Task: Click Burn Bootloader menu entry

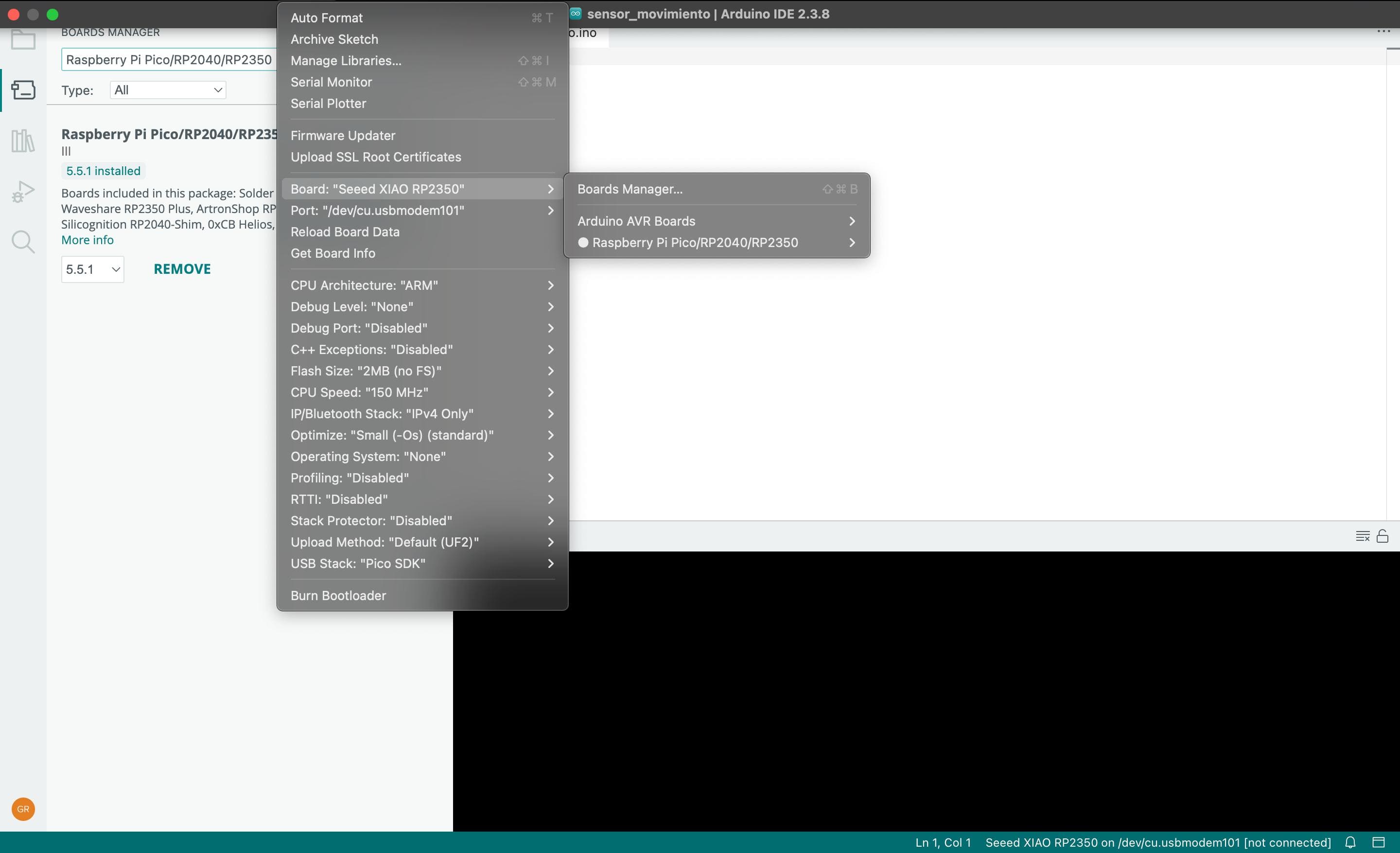Action: [x=338, y=596]
